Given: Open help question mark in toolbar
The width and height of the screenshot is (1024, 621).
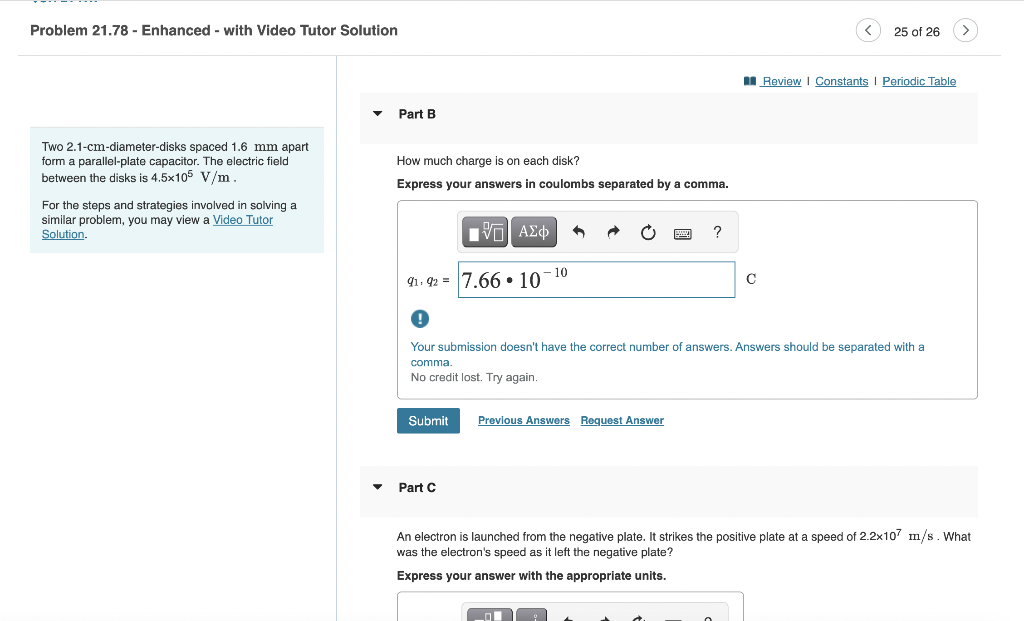Looking at the screenshot, I should tap(717, 232).
